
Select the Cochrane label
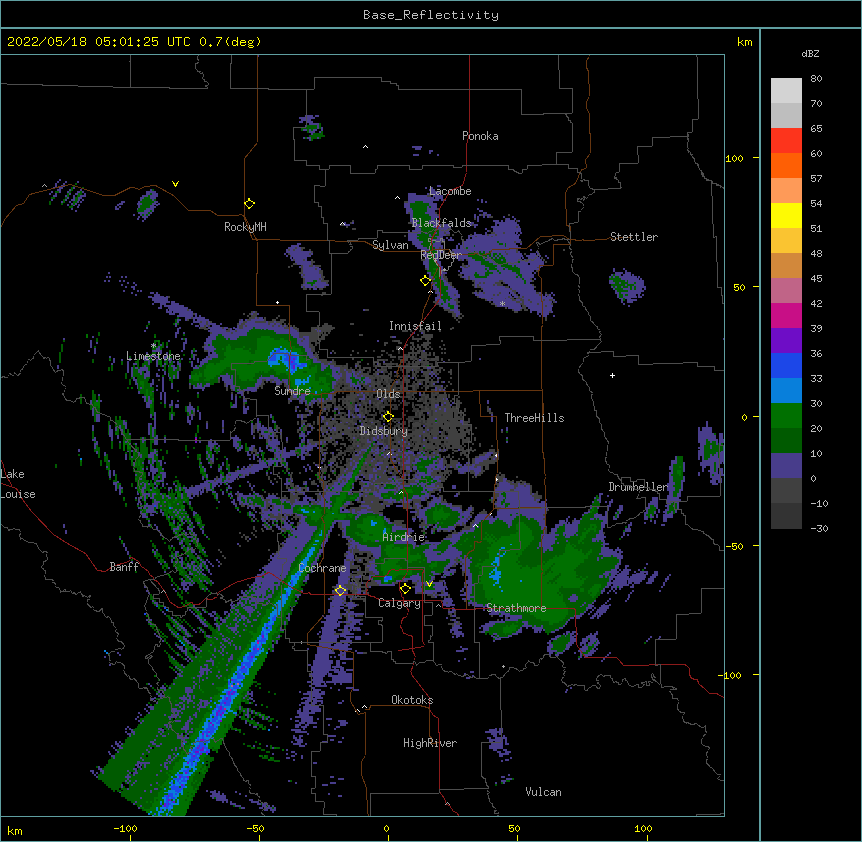[322, 568]
